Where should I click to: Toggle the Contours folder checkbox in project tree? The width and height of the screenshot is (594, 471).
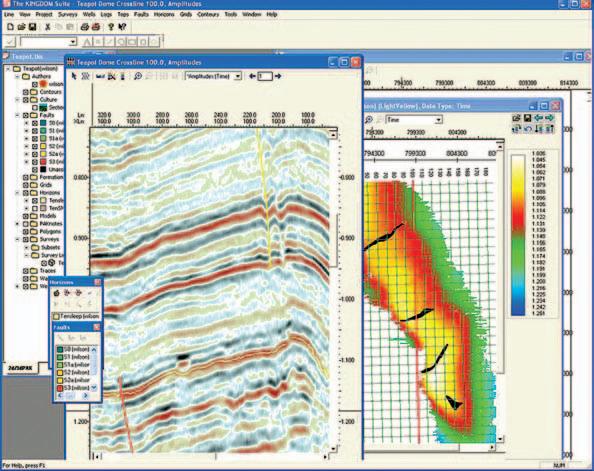pos(26,92)
